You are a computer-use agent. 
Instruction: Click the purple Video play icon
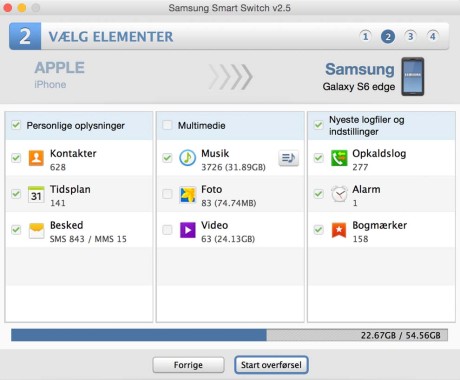(188, 230)
